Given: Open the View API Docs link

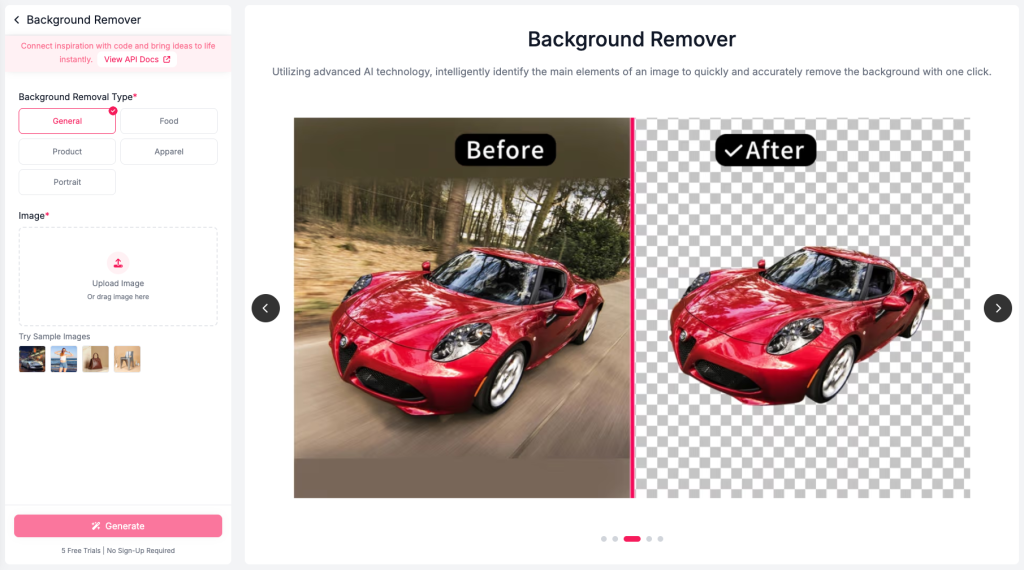Looking at the screenshot, I should coord(137,60).
